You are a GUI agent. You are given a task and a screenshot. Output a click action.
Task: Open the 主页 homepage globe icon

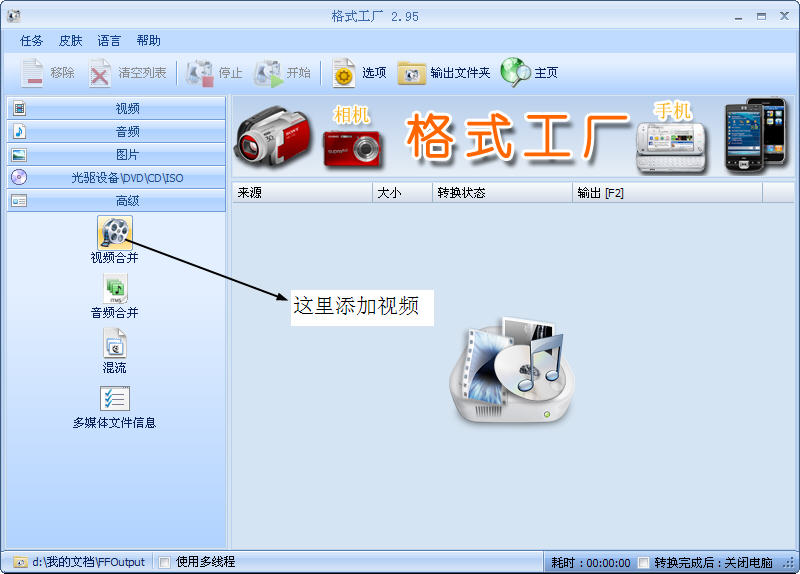pos(515,72)
